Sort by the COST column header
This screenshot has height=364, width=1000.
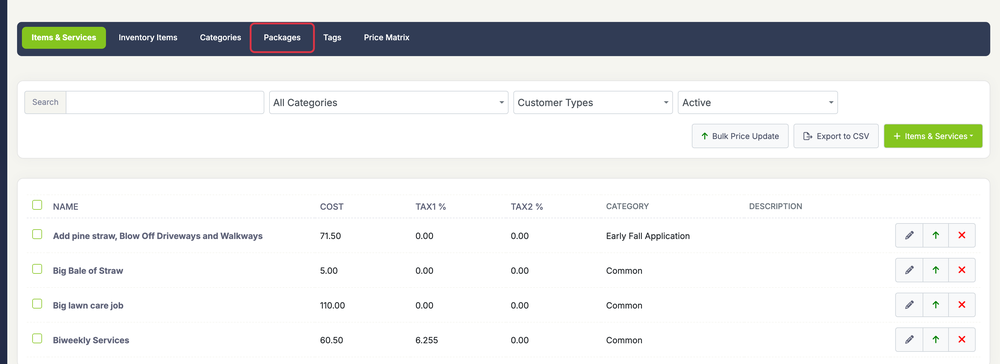tap(332, 207)
